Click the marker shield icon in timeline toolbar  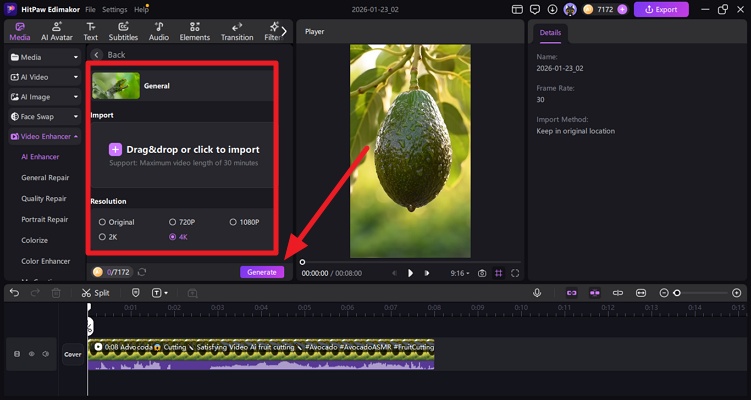[x=136, y=293]
